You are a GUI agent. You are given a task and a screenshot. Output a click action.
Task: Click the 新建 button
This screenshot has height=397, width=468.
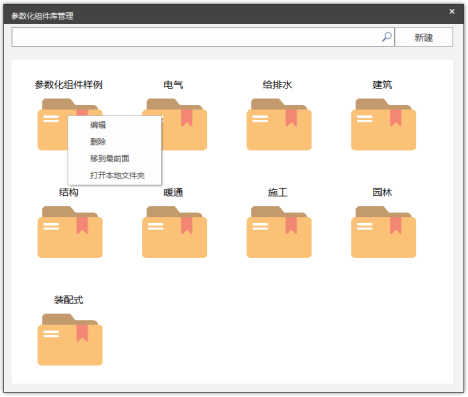424,37
